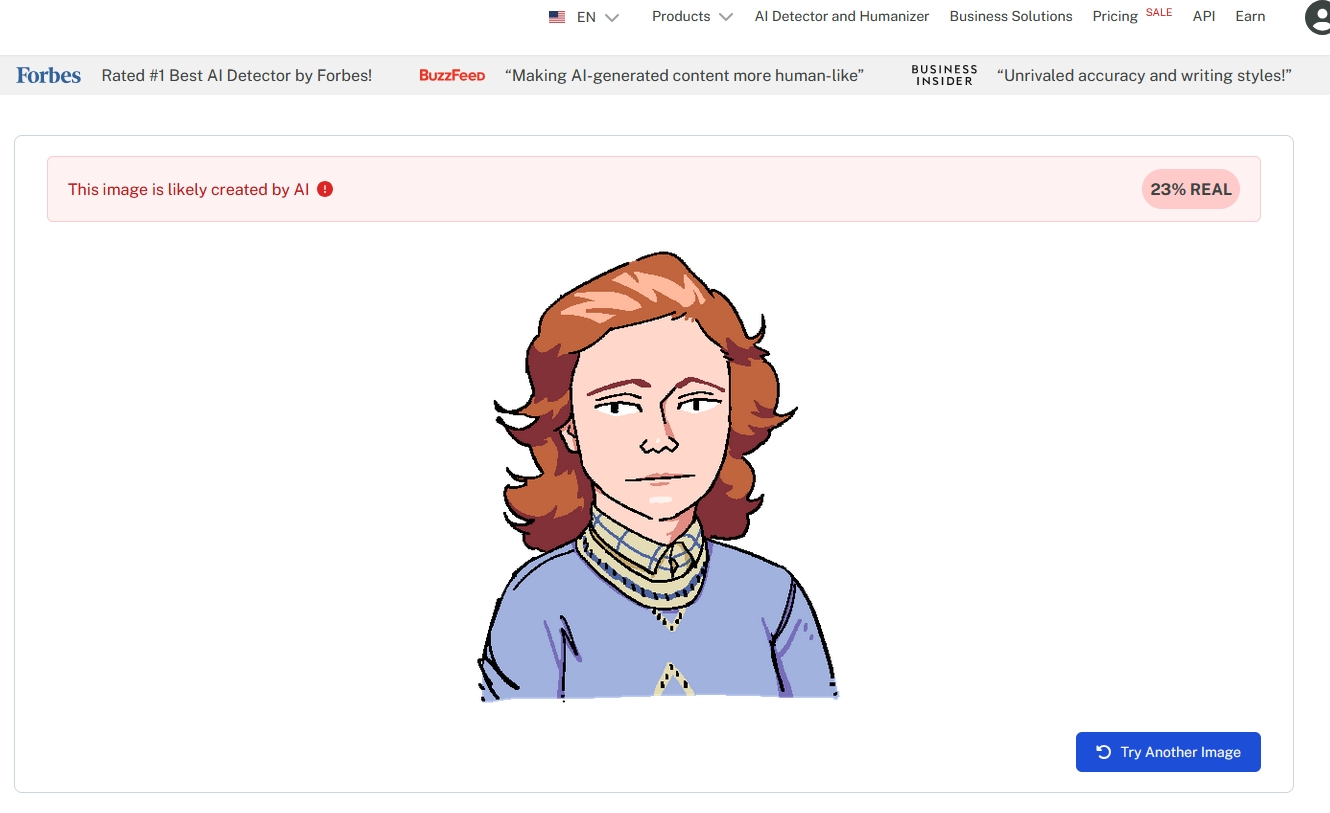Open the API link
This screenshot has width=1330, height=813.
(x=1204, y=17)
